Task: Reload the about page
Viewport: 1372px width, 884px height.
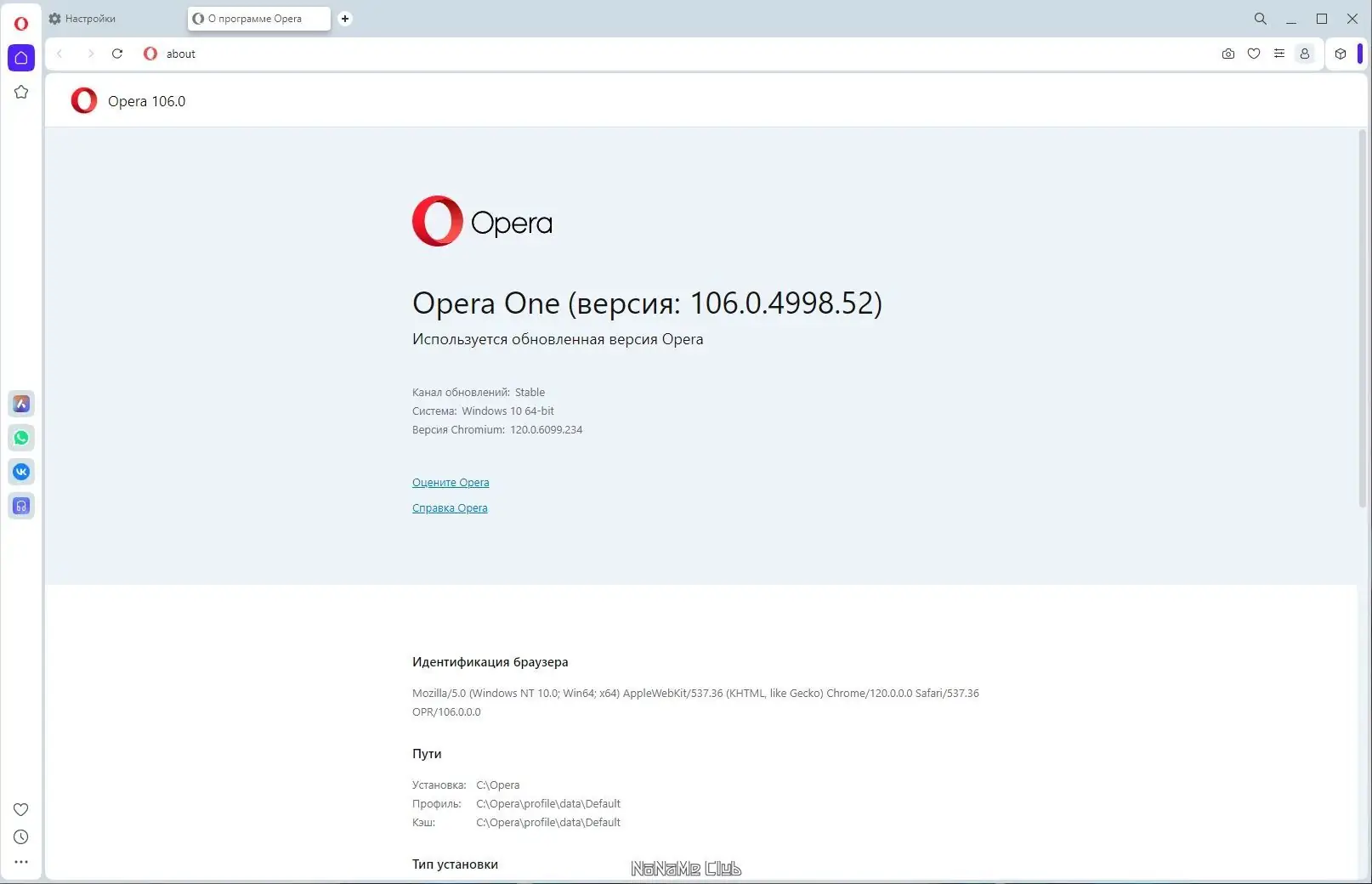Action: [x=117, y=54]
